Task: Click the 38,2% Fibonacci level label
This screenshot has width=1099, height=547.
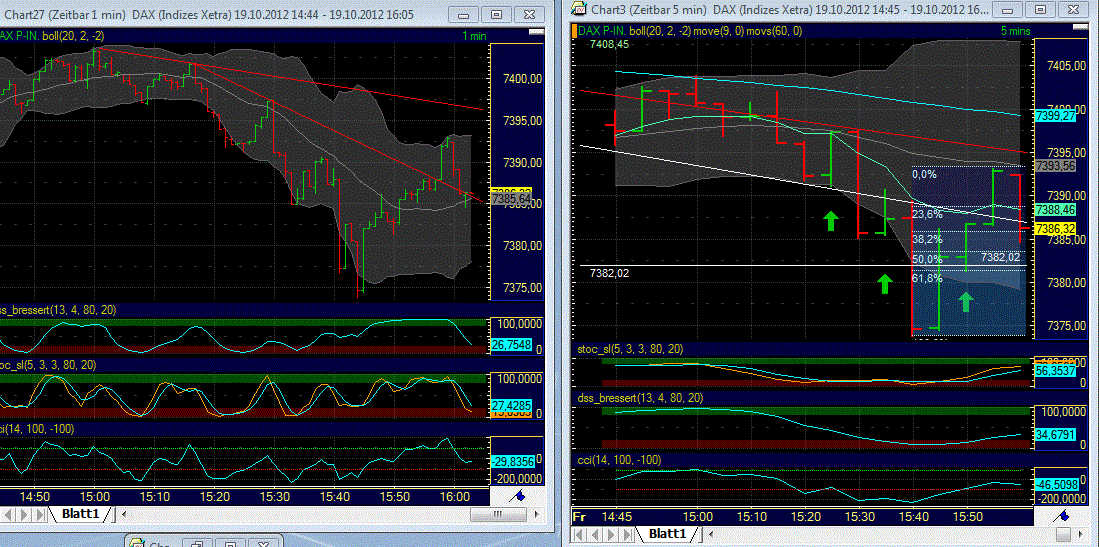Action: coord(927,238)
